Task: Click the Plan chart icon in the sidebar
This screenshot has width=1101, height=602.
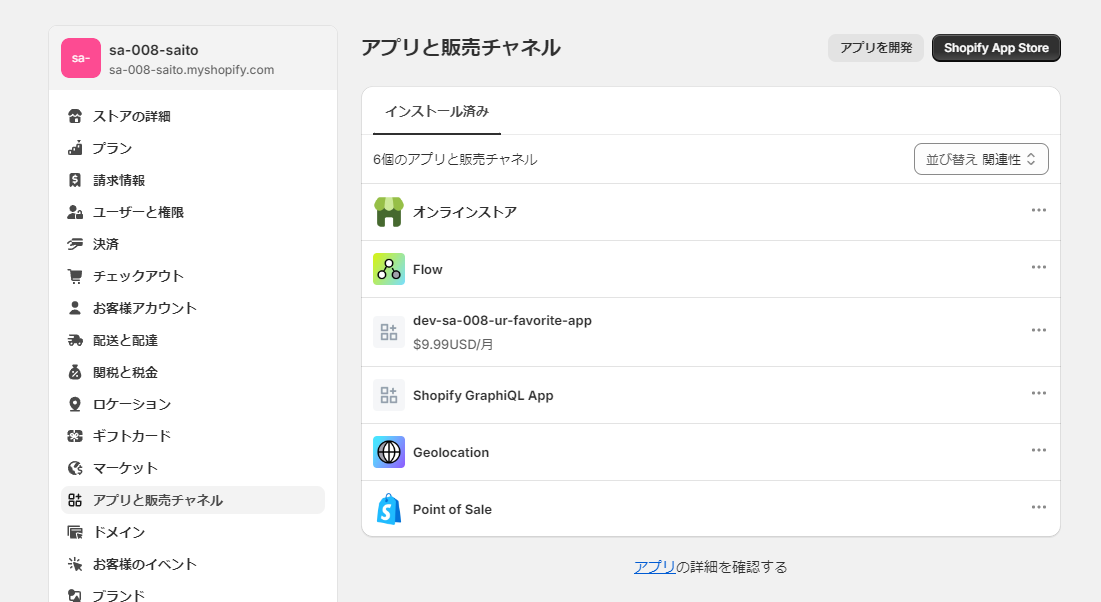Action: tap(75, 148)
